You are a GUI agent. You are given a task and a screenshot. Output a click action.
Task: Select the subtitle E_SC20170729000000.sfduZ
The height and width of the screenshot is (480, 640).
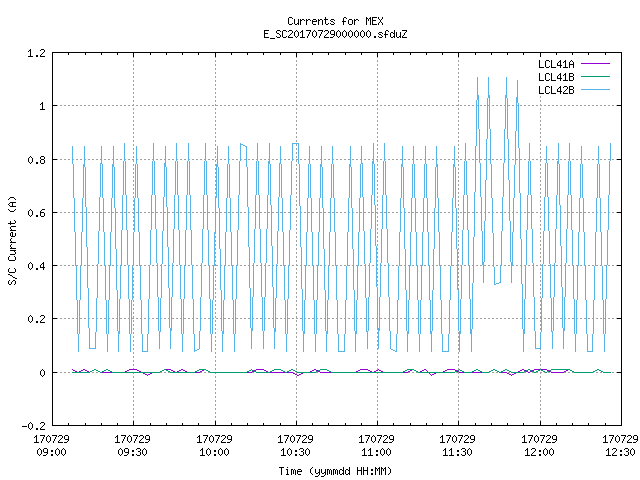coord(335,34)
